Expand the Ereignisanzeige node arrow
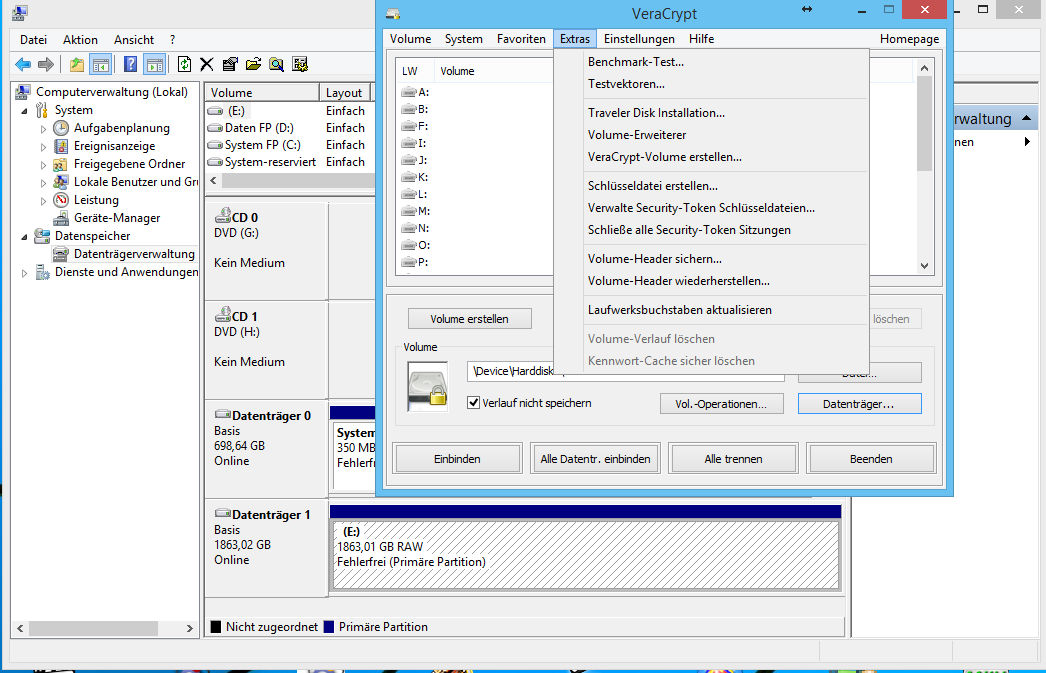The image size is (1046, 673). pyautogui.click(x=43, y=147)
